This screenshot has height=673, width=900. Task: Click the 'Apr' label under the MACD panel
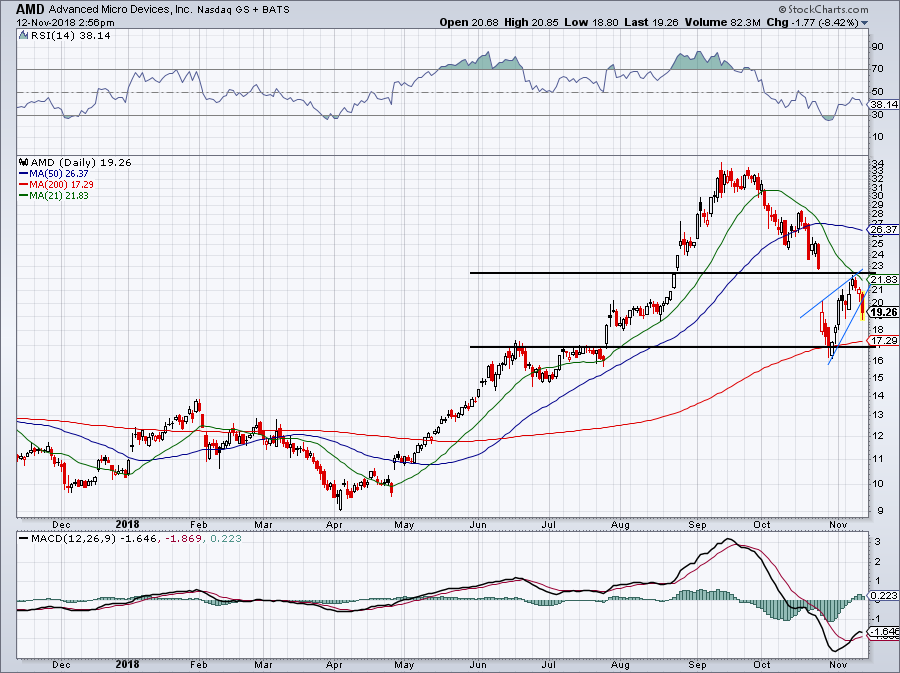334,665
